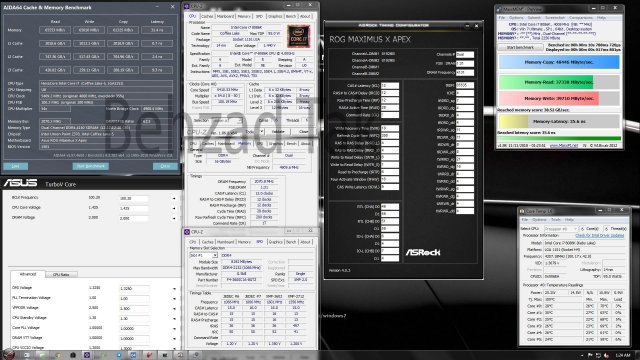Open the CPU Standby Voltage arrow
The width and height of the screenshot is (640, 360).
tap(174, 319)
